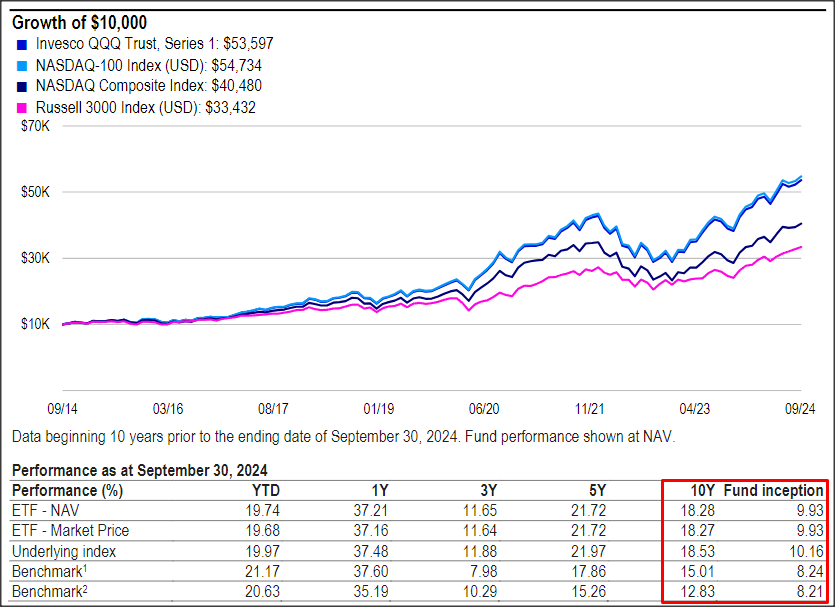Click the $30K y-axis label
This screenshot has height=607, width=835.
(x=35, y=258)
